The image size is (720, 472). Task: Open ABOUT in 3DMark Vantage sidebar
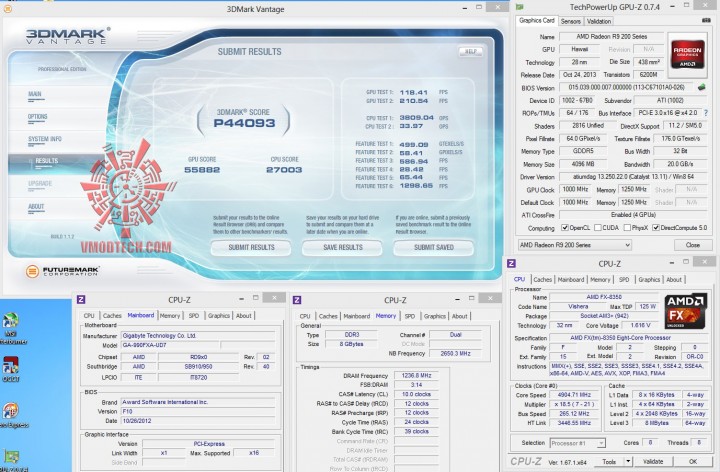pyautogui.click(x=36, y=207)
